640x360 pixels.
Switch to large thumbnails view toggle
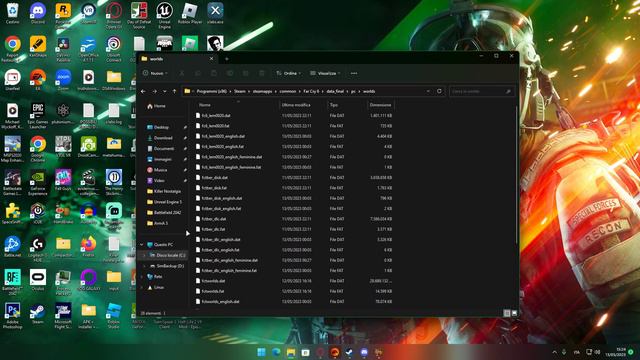tap(514, 313)
